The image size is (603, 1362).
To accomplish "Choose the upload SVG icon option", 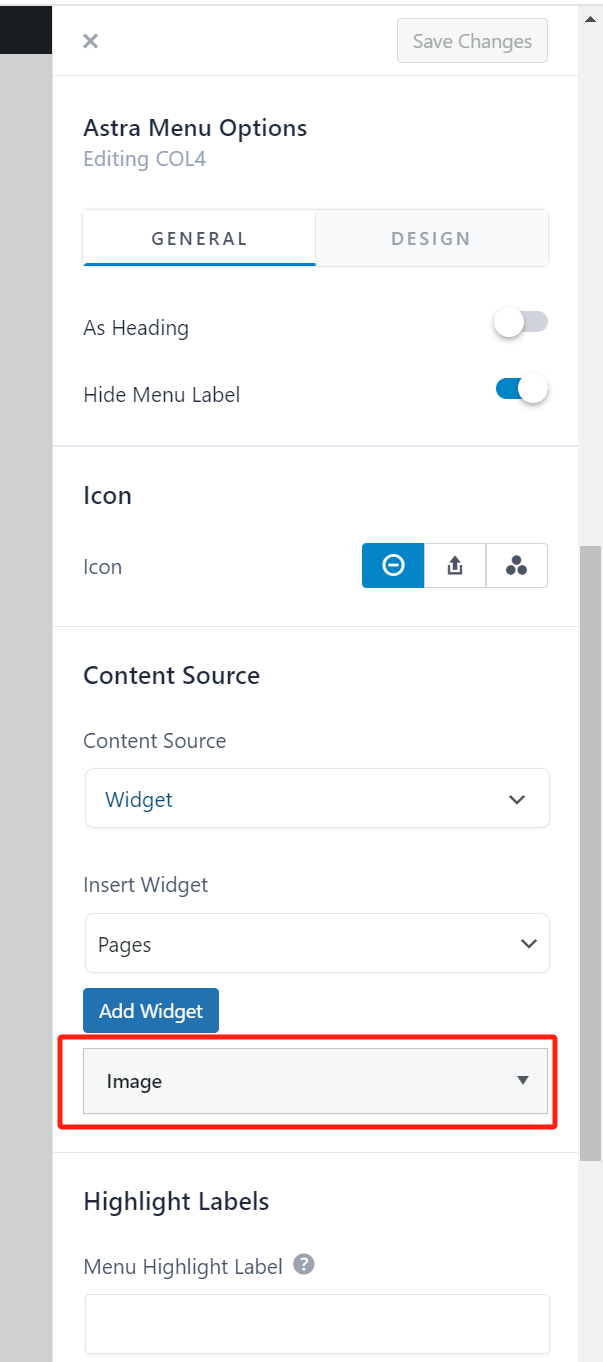I will (x=454, y=565).
